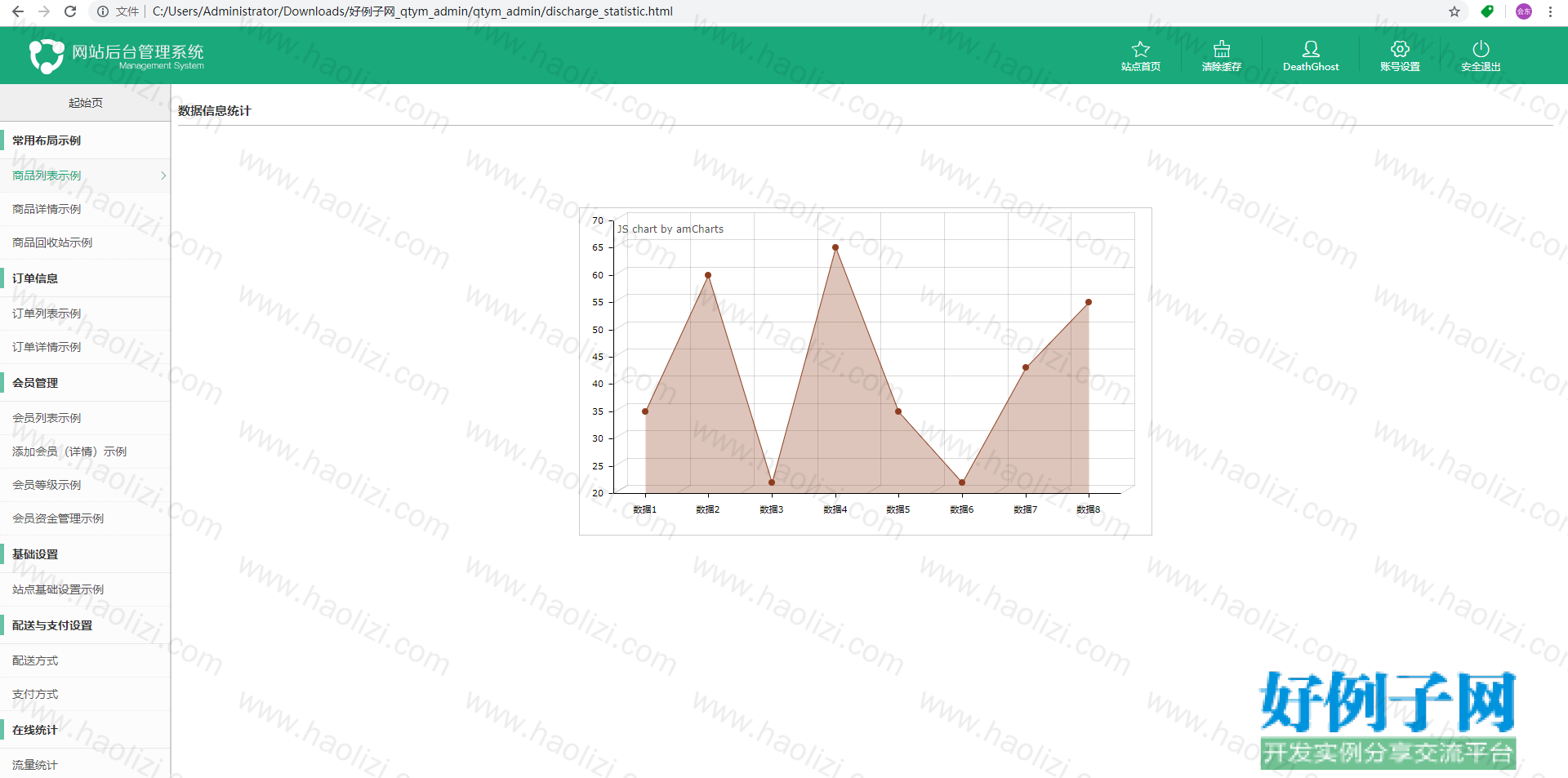Click the 会员管理 section header
1568x778 pixels.
click(85, 383)
